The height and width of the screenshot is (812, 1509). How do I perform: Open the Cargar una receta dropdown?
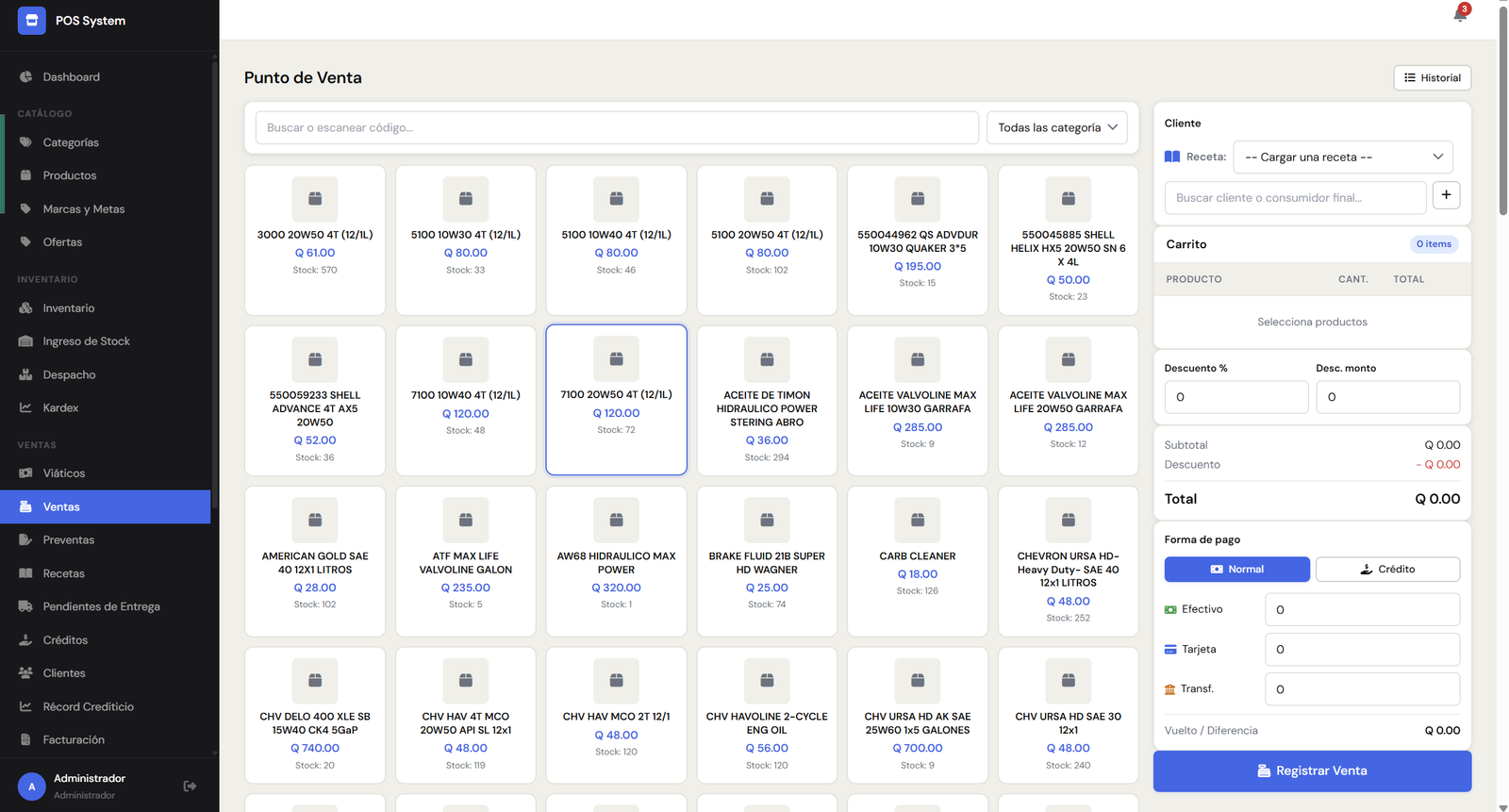pyautogui.click(x=1343, y=157)
